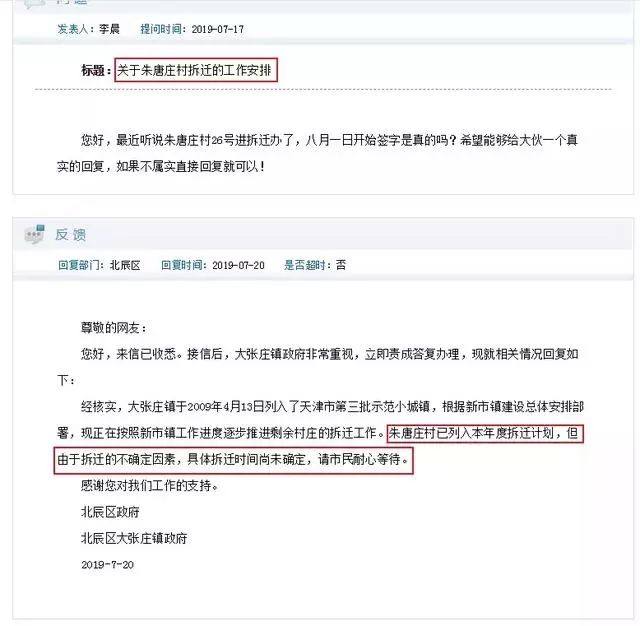Screen dimensions: 640x626
Task: Click the question body text paragraph
Action: pyautogui.click(x=317, y=153)
